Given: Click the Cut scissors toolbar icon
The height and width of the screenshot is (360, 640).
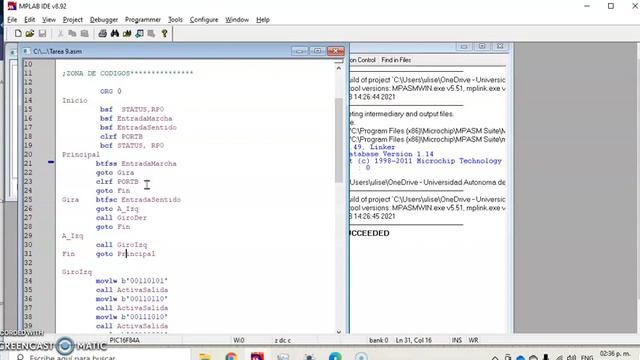Looking at the screenshot, I should 61,33.
